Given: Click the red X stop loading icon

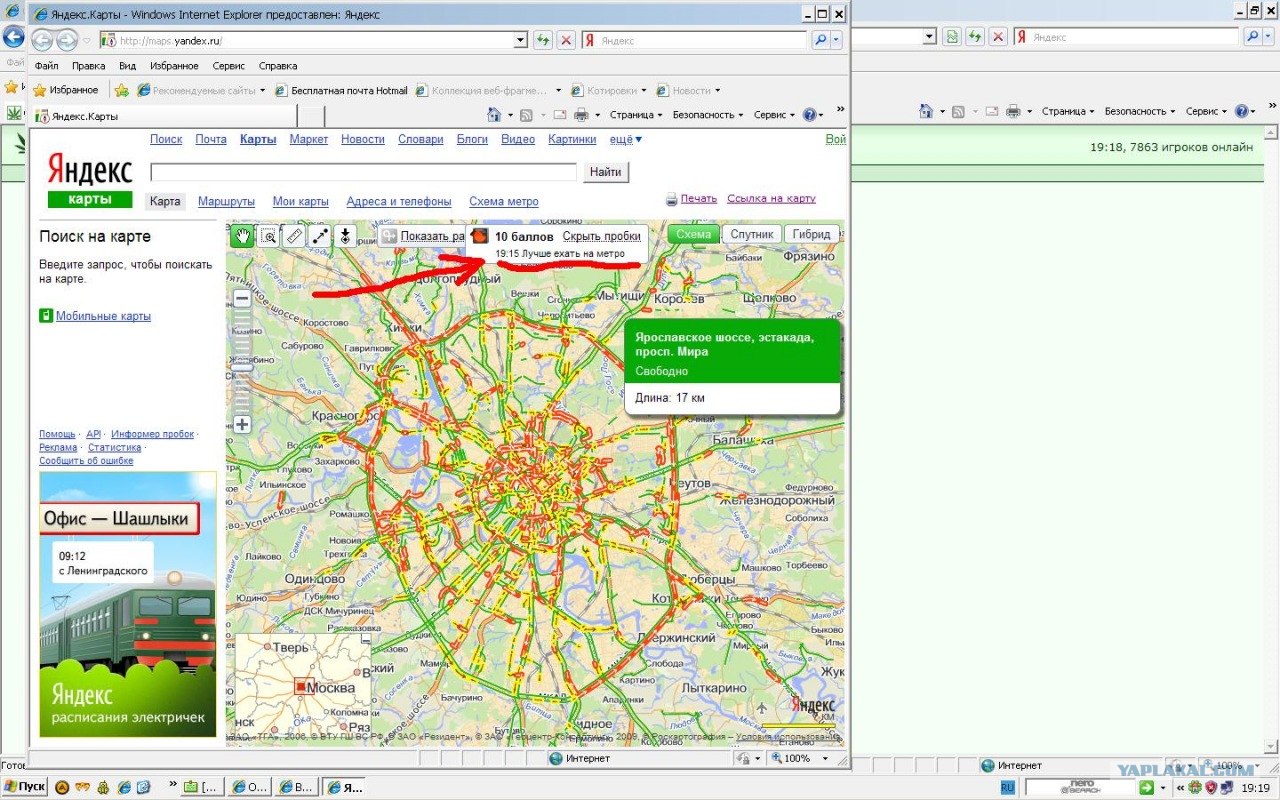Looking at the screenshot, I should [566, 41].
